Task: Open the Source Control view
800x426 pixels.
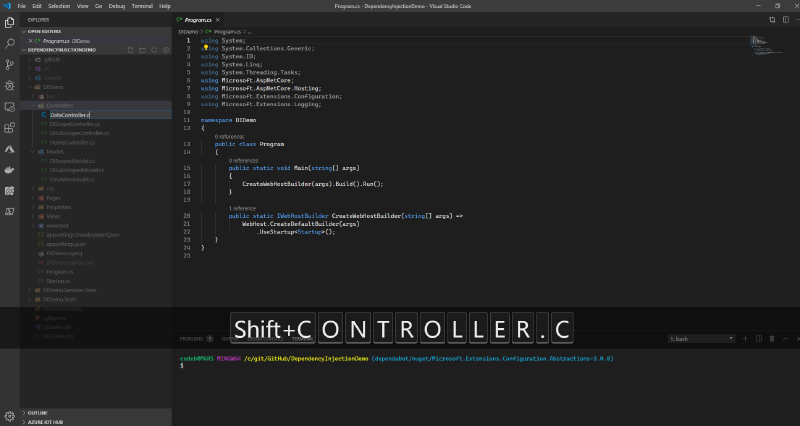Action: pos(10,65)
